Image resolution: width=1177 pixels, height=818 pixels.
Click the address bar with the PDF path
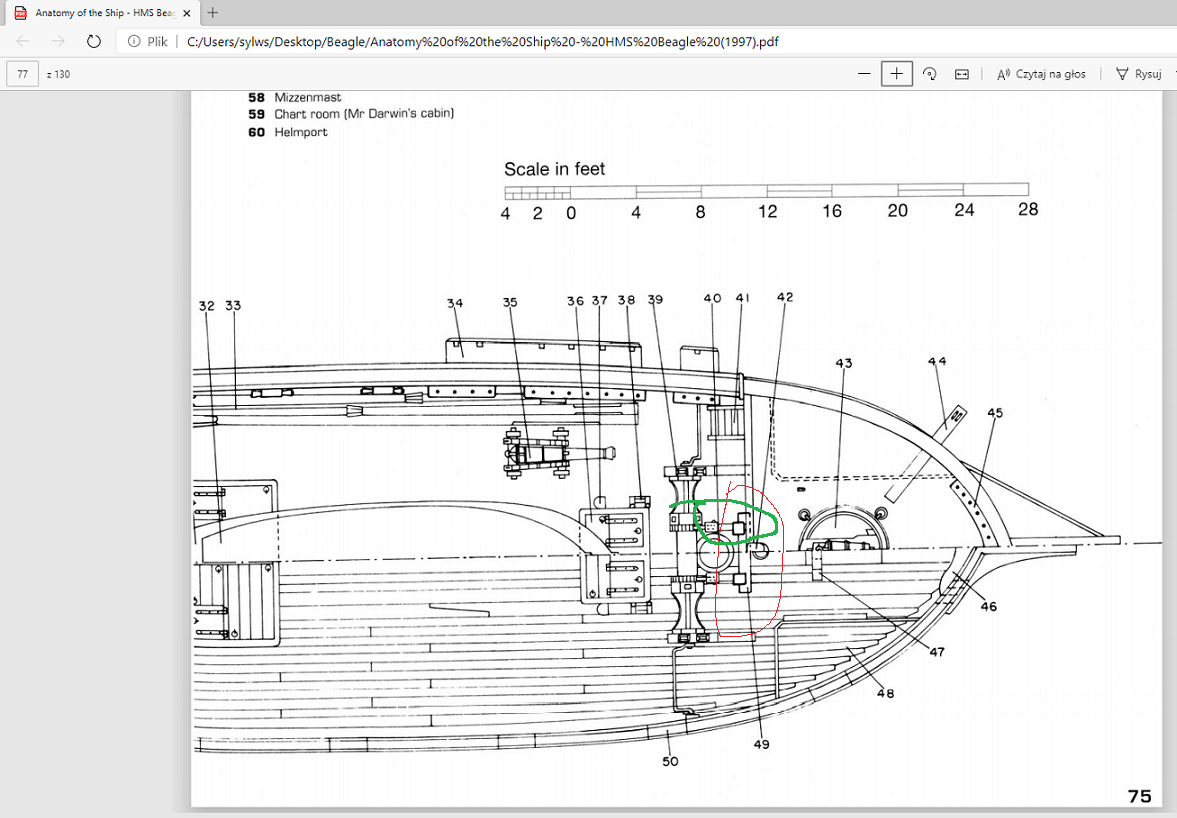480,41
